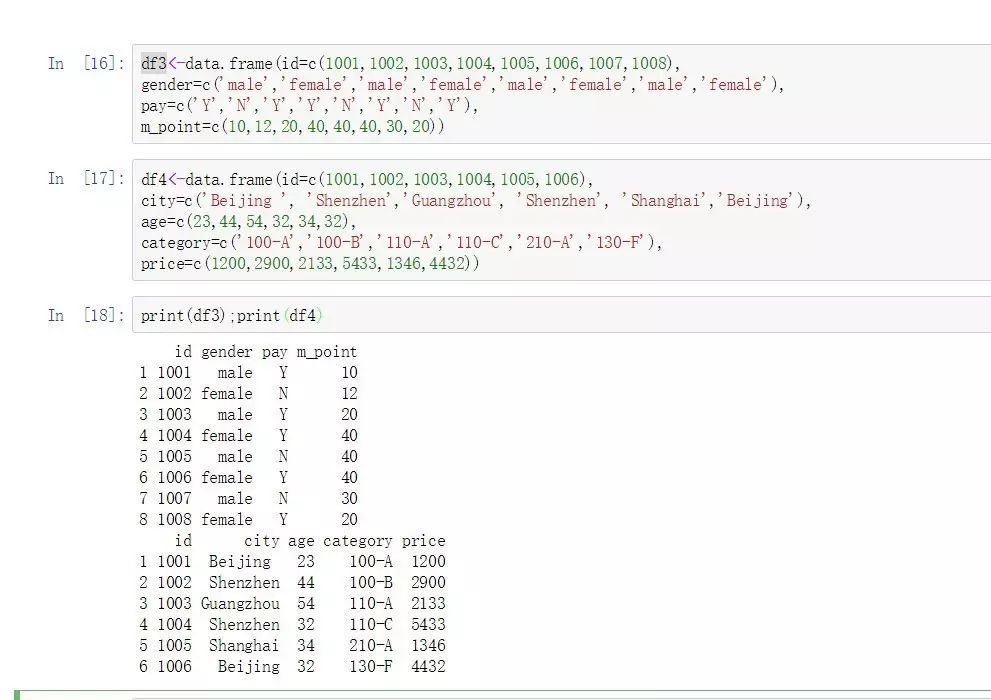Click the 'city' column header in output
The image size is (991, 700).
pyautogui.click(x=262, y=541)
